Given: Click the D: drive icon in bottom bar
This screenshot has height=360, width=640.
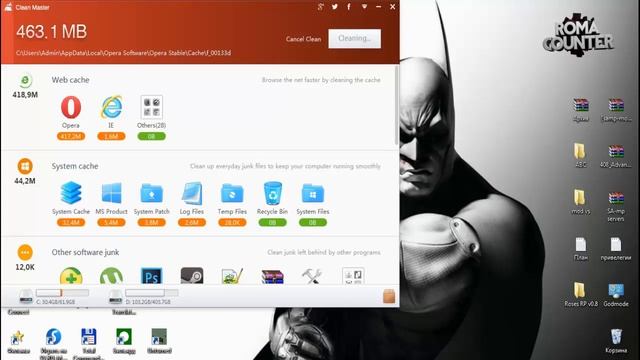Looking at the screenshot, I should [x=116, y=297].
